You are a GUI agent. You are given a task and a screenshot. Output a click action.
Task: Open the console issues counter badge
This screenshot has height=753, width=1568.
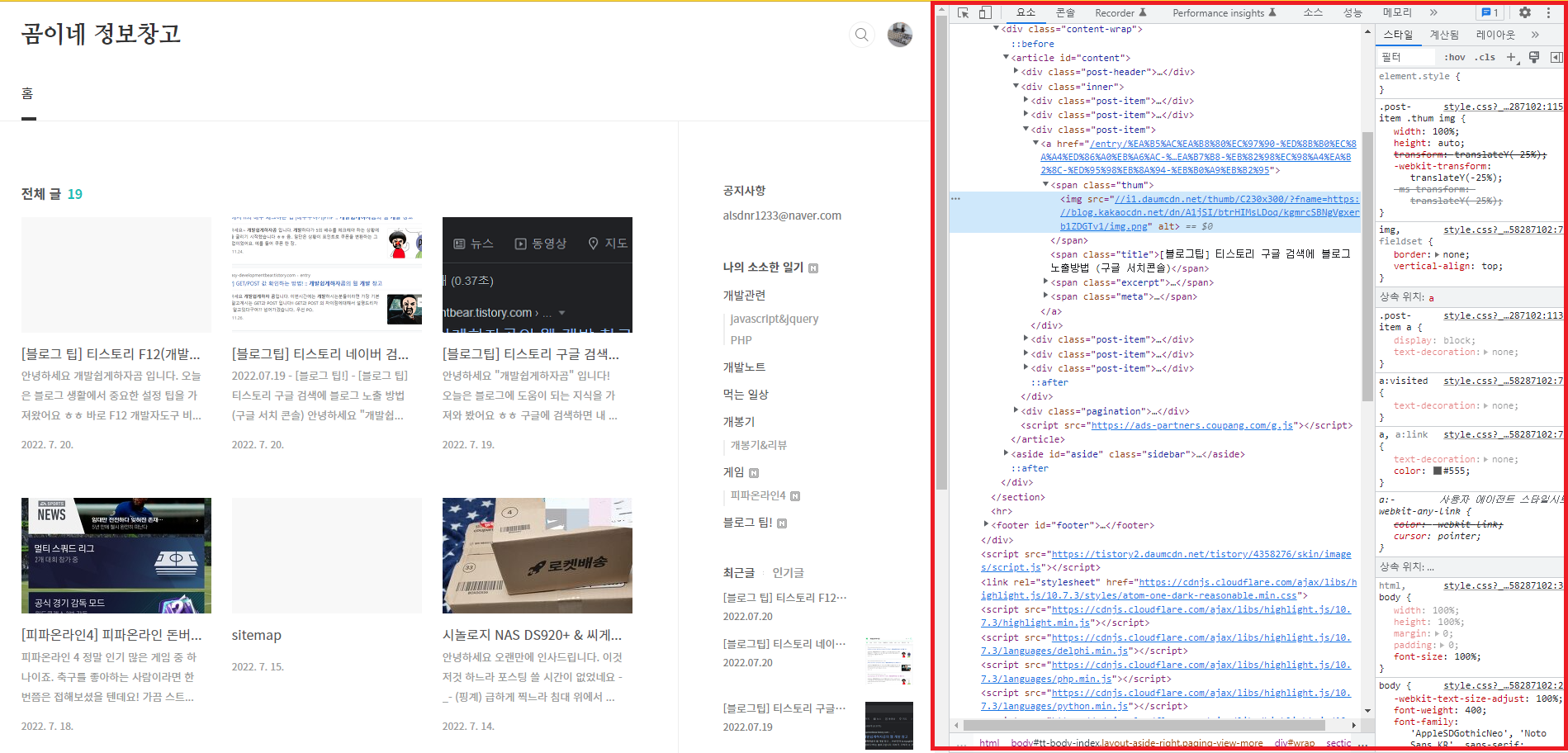pyautogui.click(x=1490, y=12)
